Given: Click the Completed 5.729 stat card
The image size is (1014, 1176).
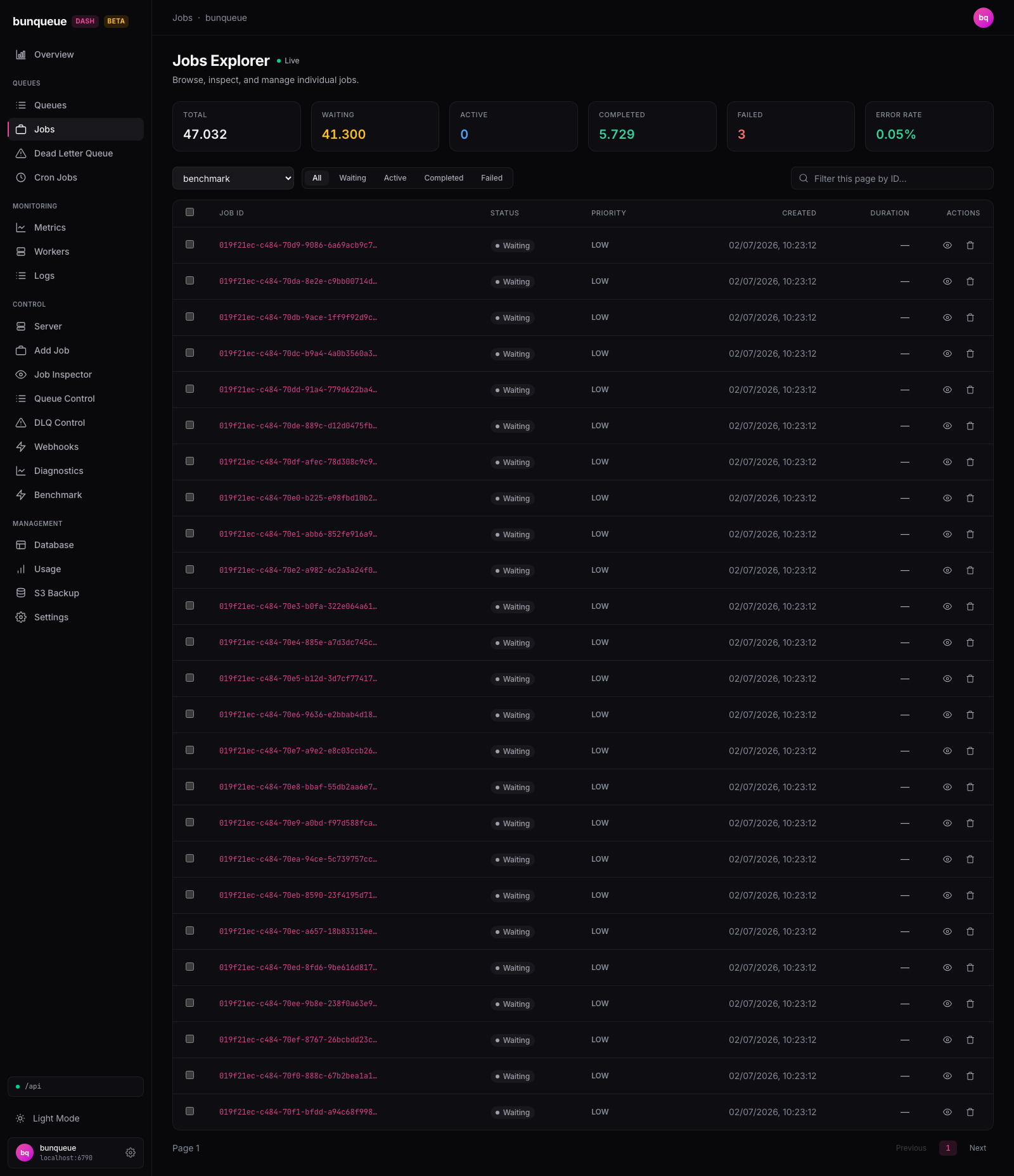Looking at the screenshot, I should coord(652,126).
